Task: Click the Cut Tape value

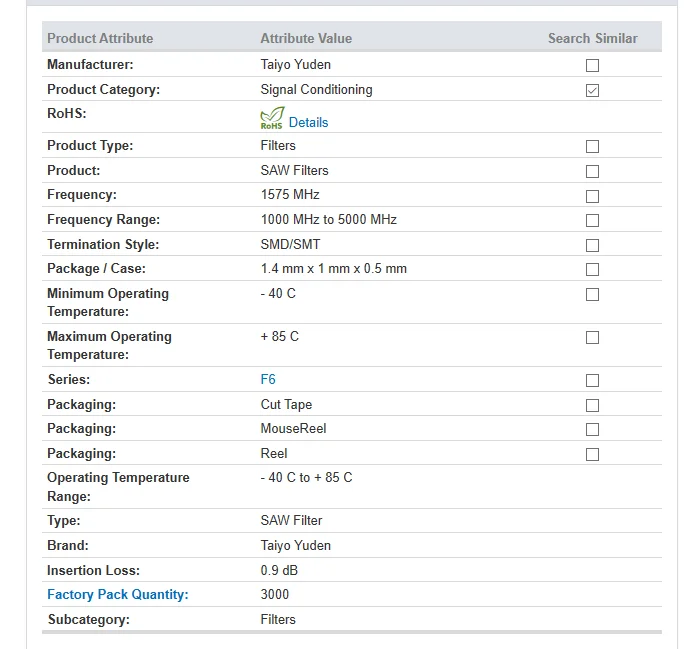Action: point(286,404)
